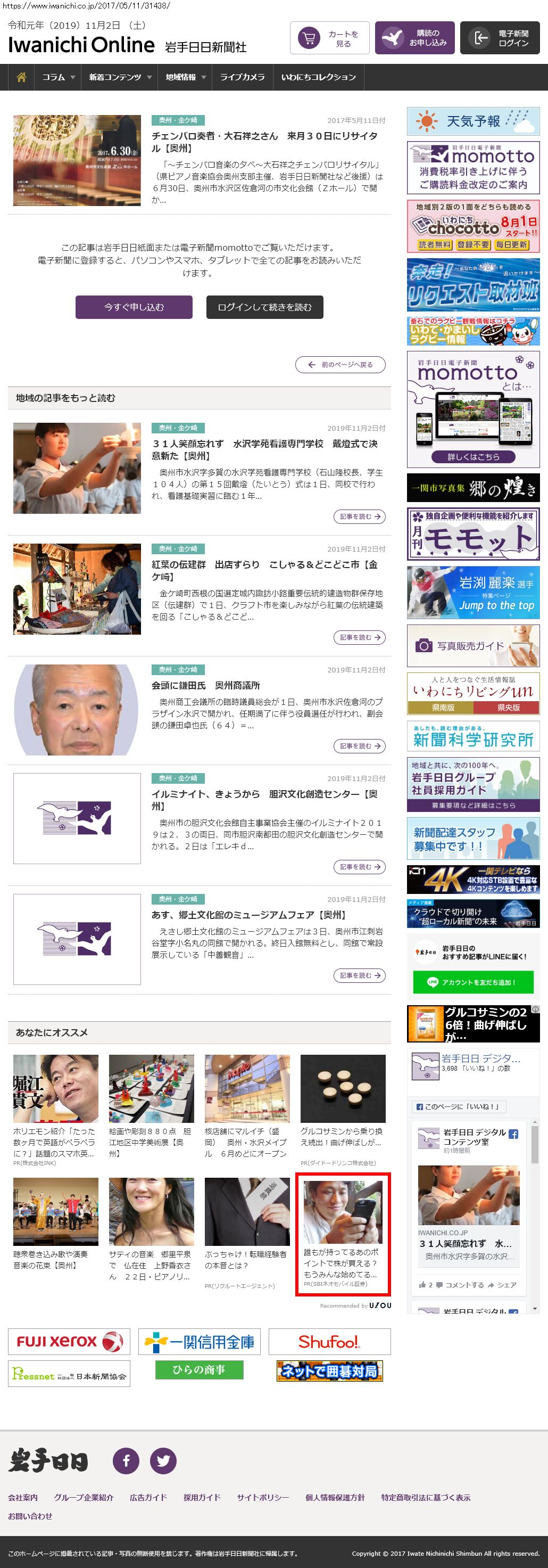Click the home icon in navigation bar
The image size is (548, 1568).
click(21, 77)
